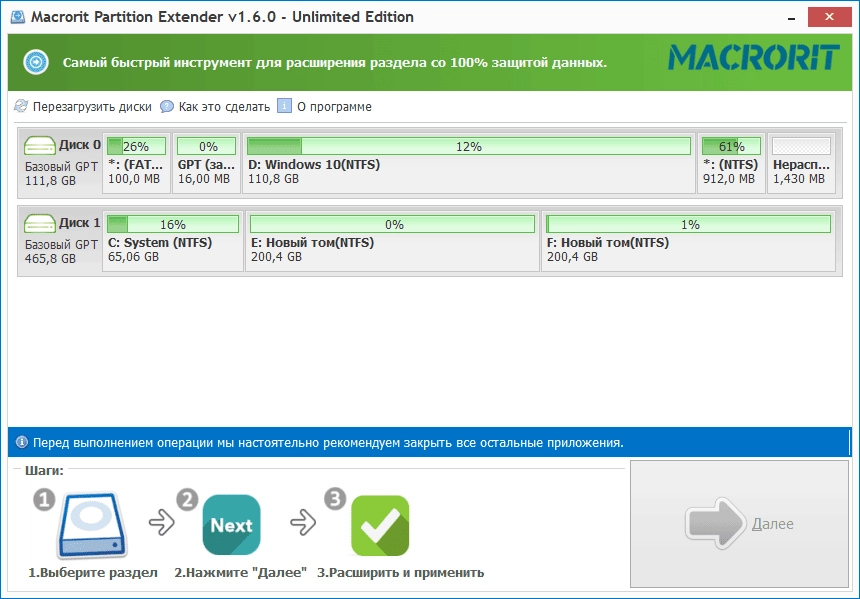Screen dimensions: 860x599
Task: Click 'C: System (NTFS)' label
Action: 160,242
